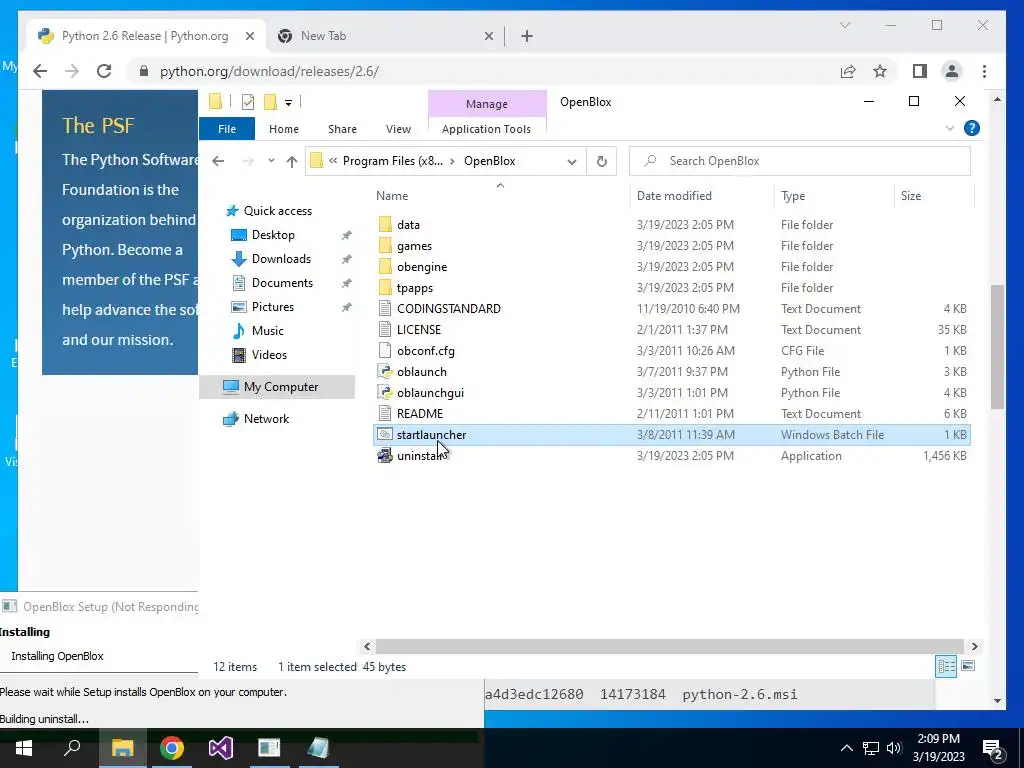Refresh the OpenBlox folder view
This screenshot has height=768, width=1024.
coord(601,161)
